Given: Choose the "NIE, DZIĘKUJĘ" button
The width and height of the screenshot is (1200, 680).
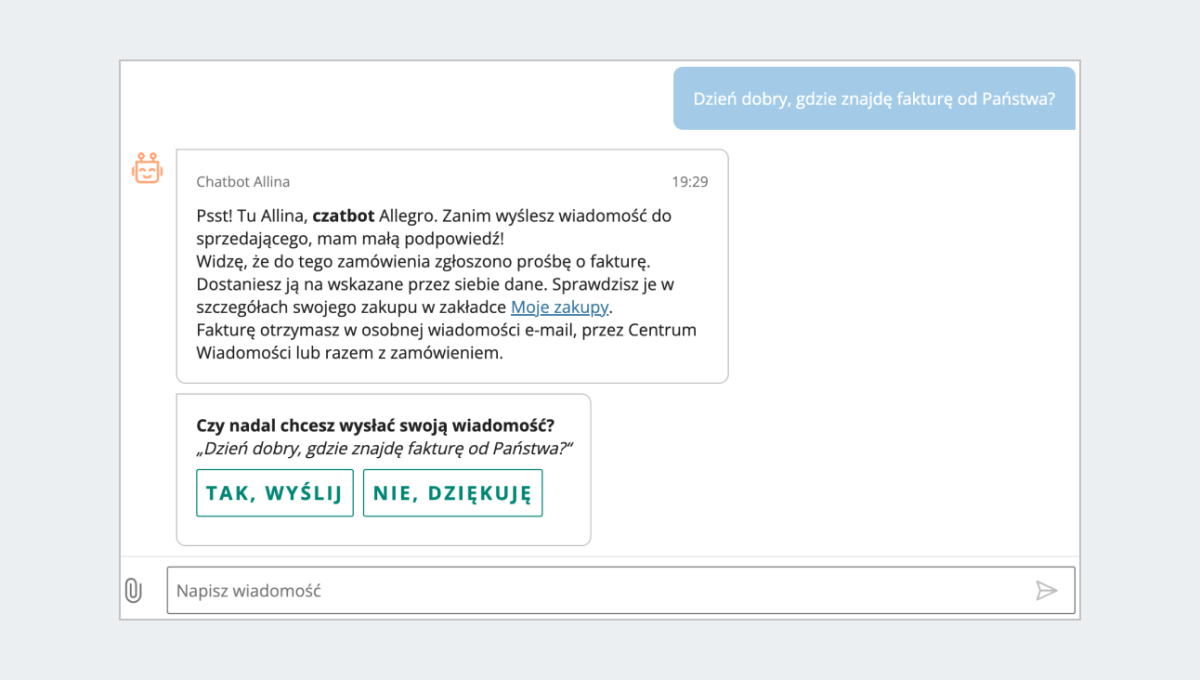Looking at the screenshot, I should tap(452, 493).
